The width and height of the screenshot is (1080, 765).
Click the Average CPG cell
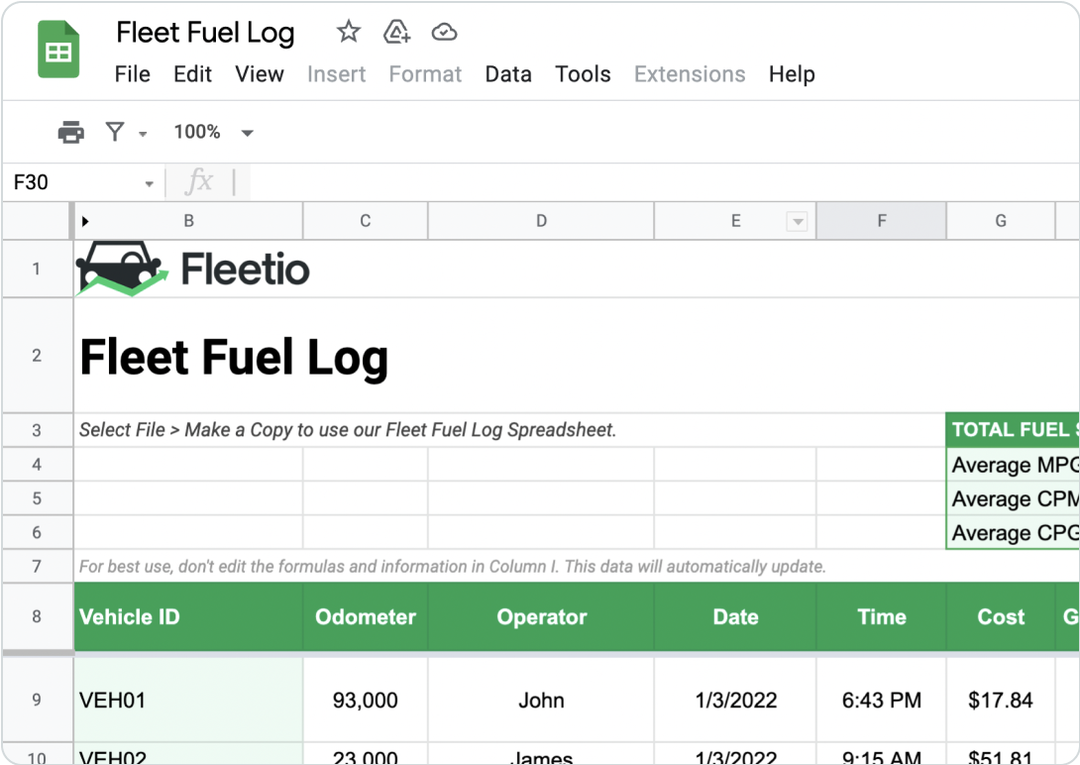(x=1012, y=532)
